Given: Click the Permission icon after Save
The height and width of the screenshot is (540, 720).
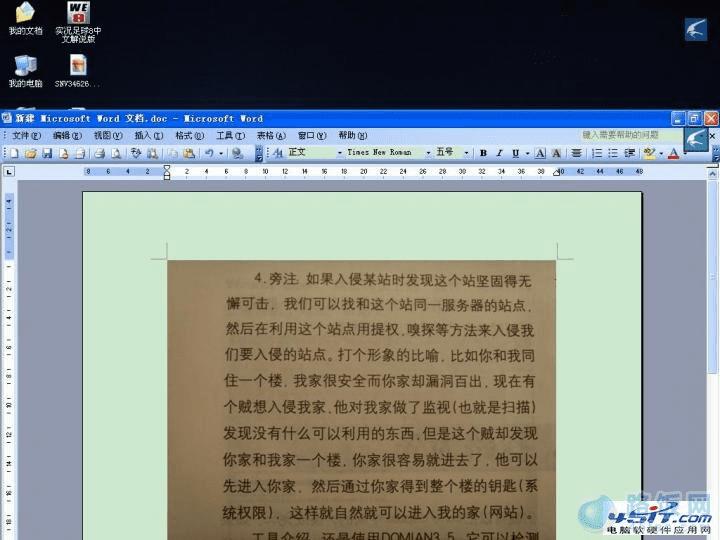Looking at the screenshot, I should pyautogui.click(x=63, y=153).
